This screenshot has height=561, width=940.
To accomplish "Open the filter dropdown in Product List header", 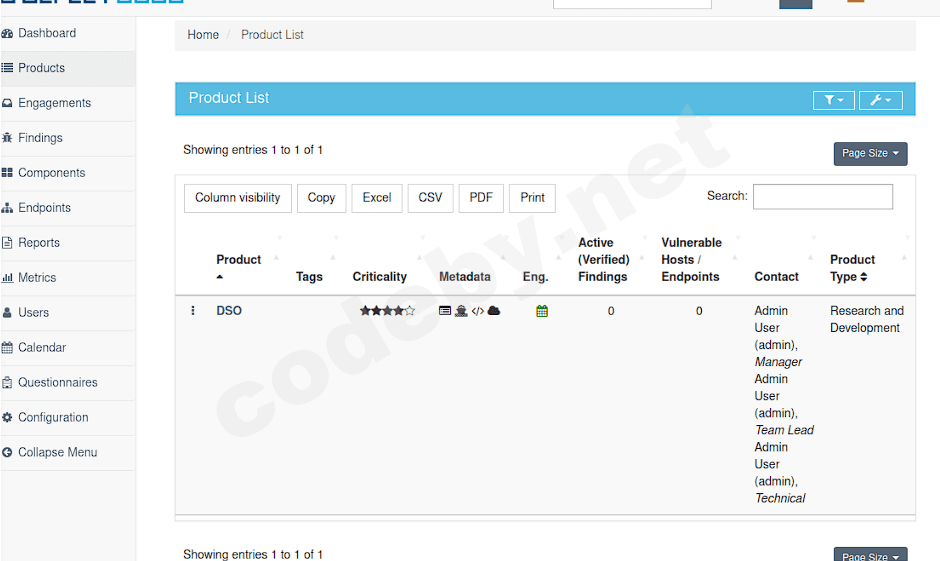I will (x=833, y=100).
